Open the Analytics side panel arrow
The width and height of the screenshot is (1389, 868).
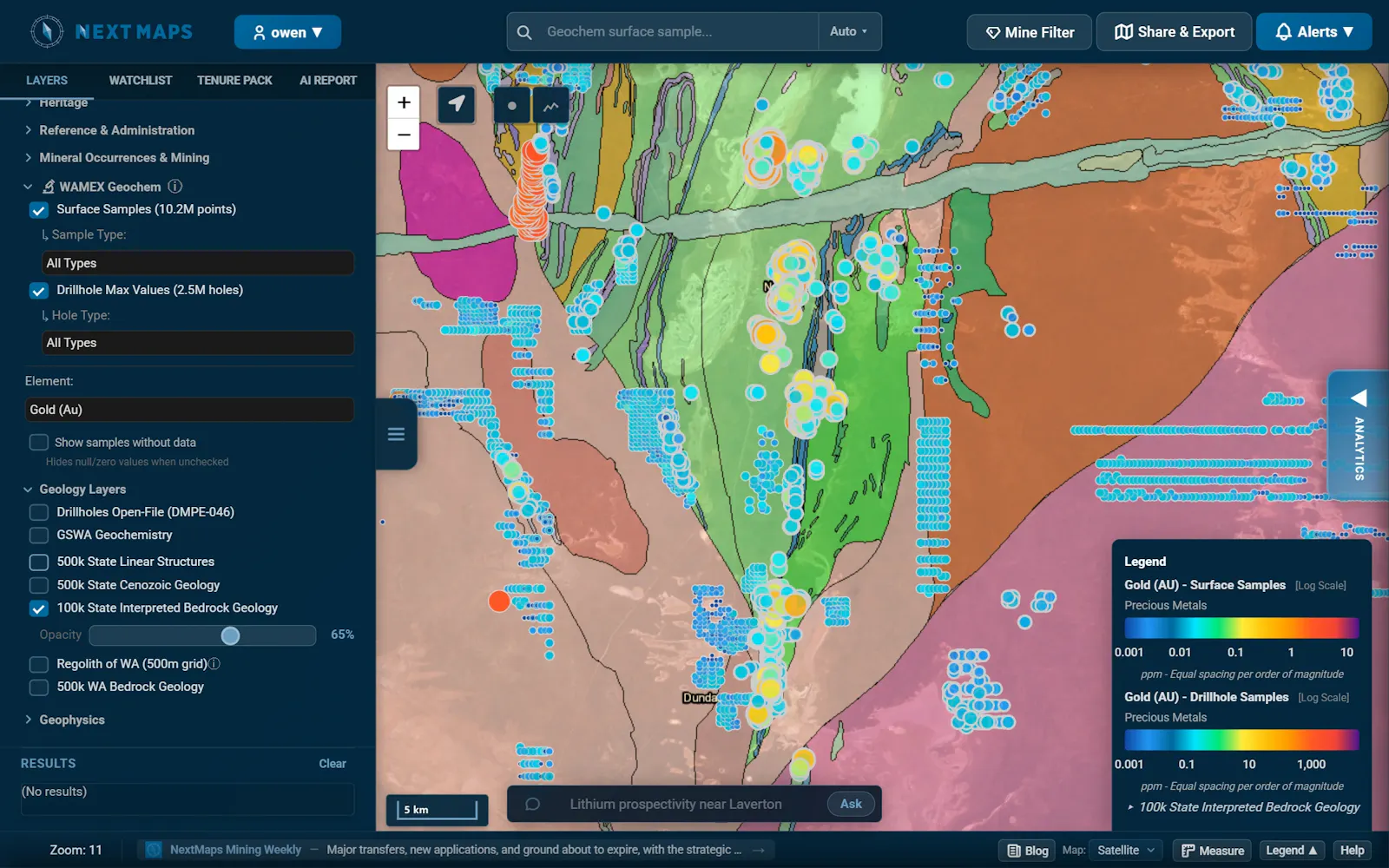tap(1359, 398)
